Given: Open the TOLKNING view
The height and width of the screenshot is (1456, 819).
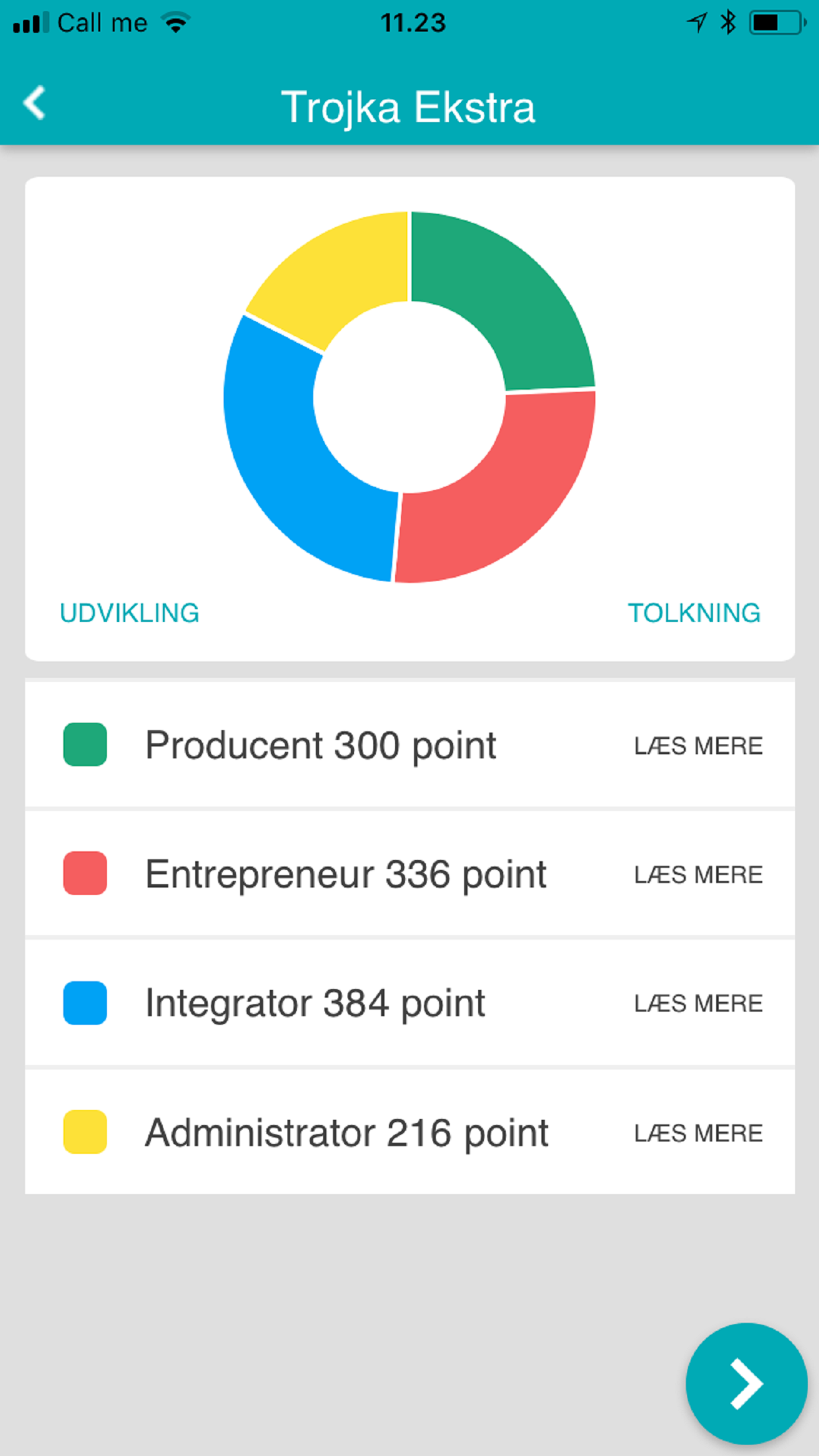Looking at the screenshot, I should point(694,613).
